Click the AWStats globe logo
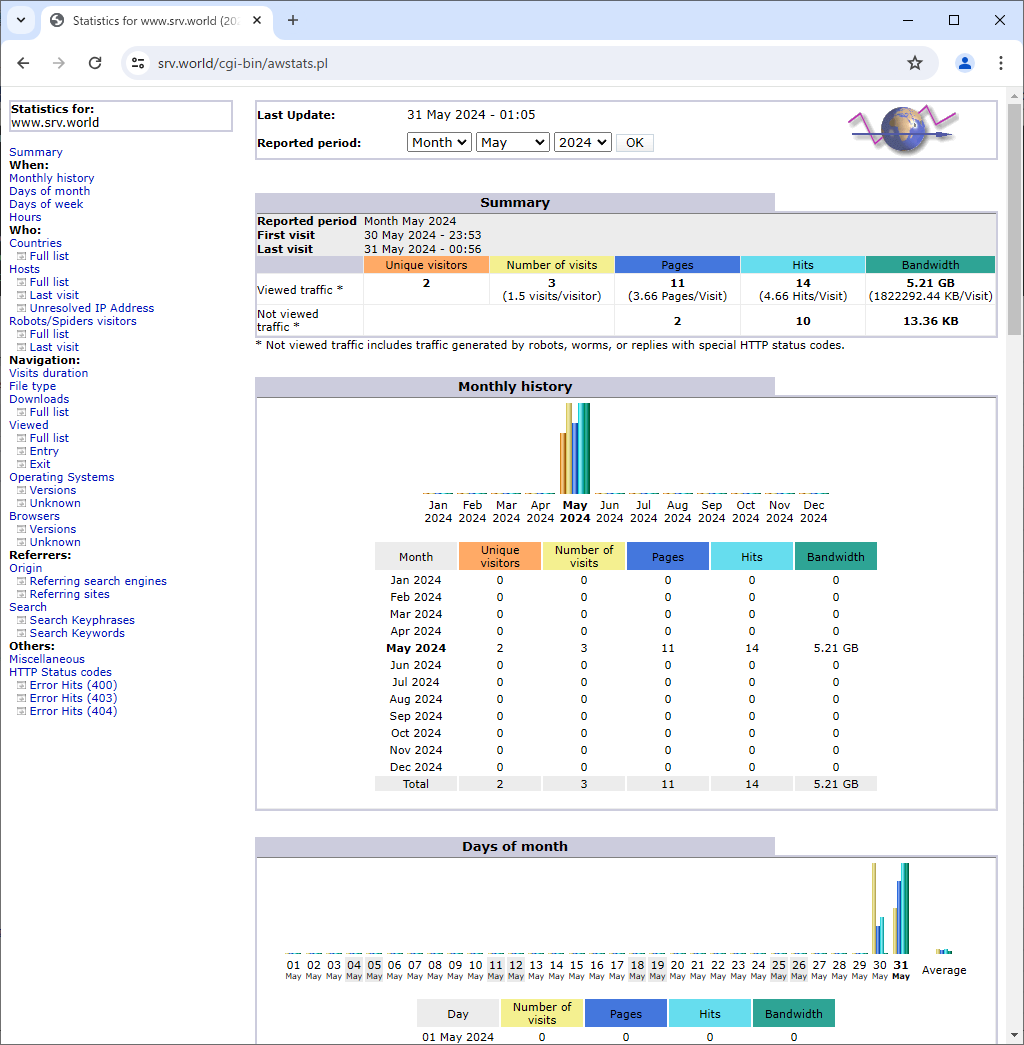1024x1045 pixels. [x=902, y=129]
